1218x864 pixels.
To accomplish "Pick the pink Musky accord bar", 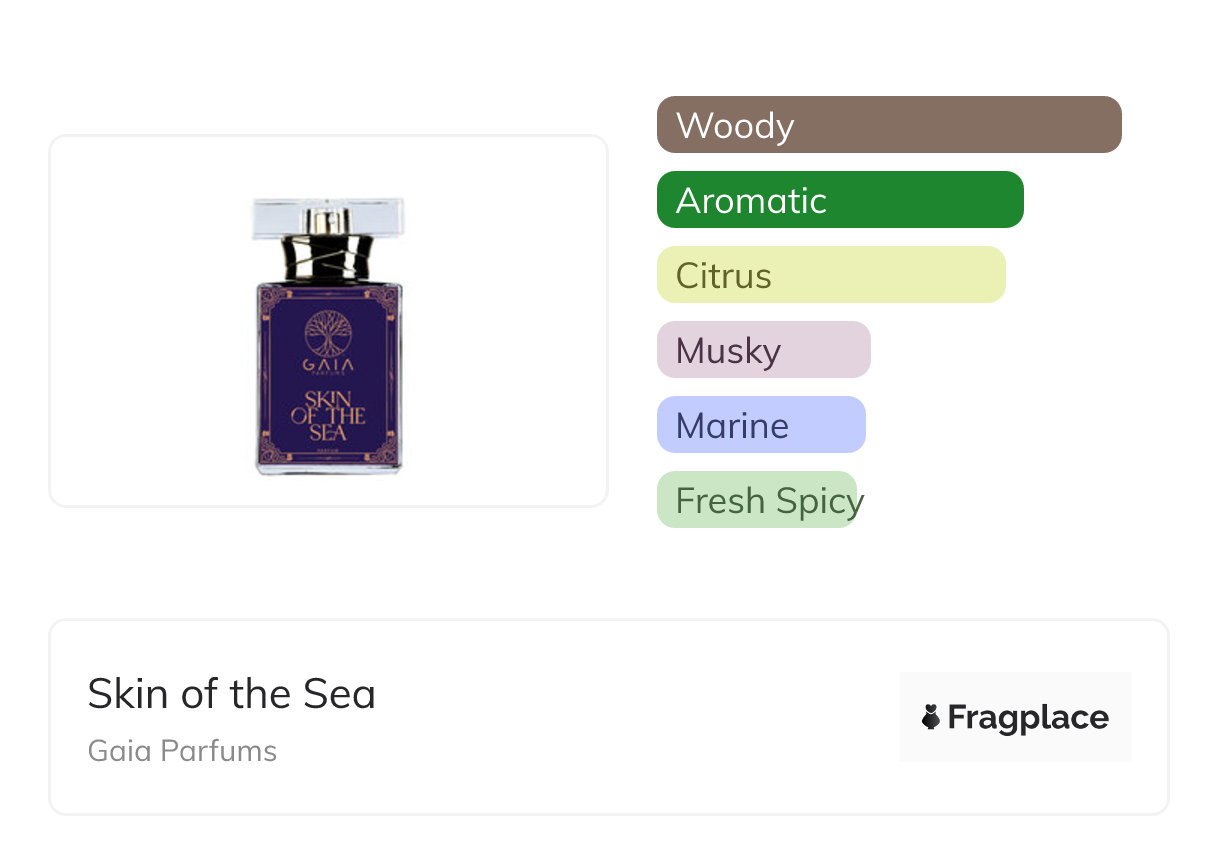I will (x=763, y=350).
